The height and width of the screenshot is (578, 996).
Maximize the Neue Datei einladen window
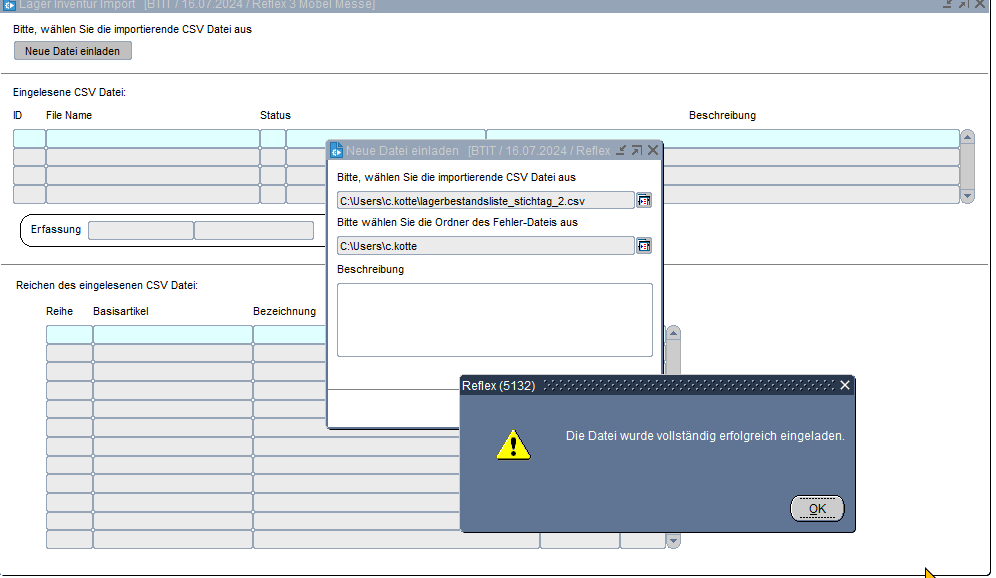(637, 150)
